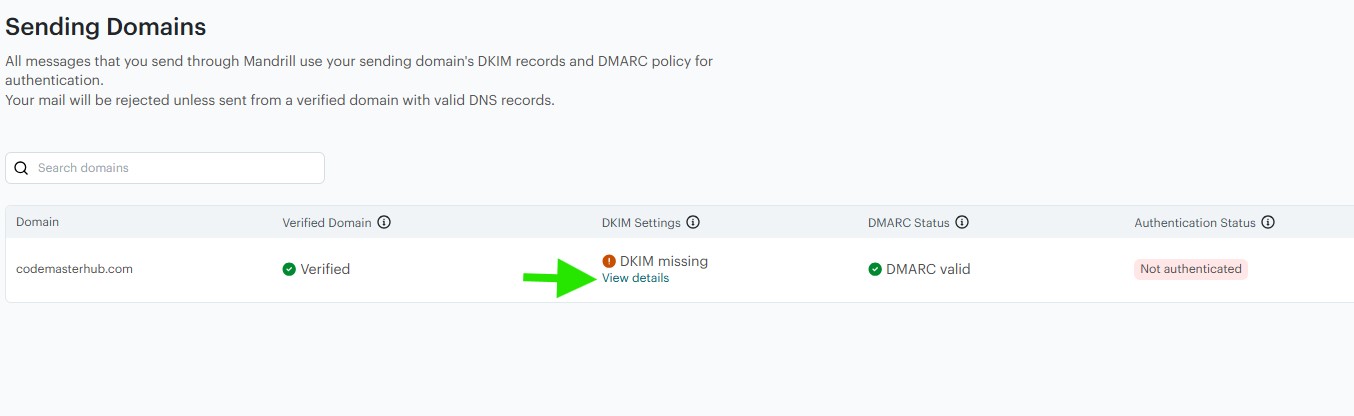Select the orange DKIM missing warning icon
The image size is (1354, 416).
[609, 261]
